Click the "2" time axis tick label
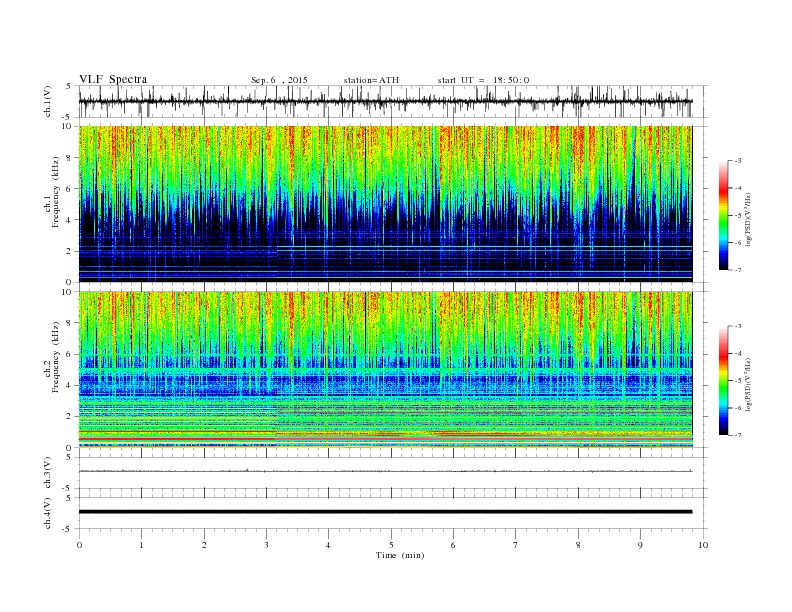Viewport: 792px width, 612px height. click(204, 545)
